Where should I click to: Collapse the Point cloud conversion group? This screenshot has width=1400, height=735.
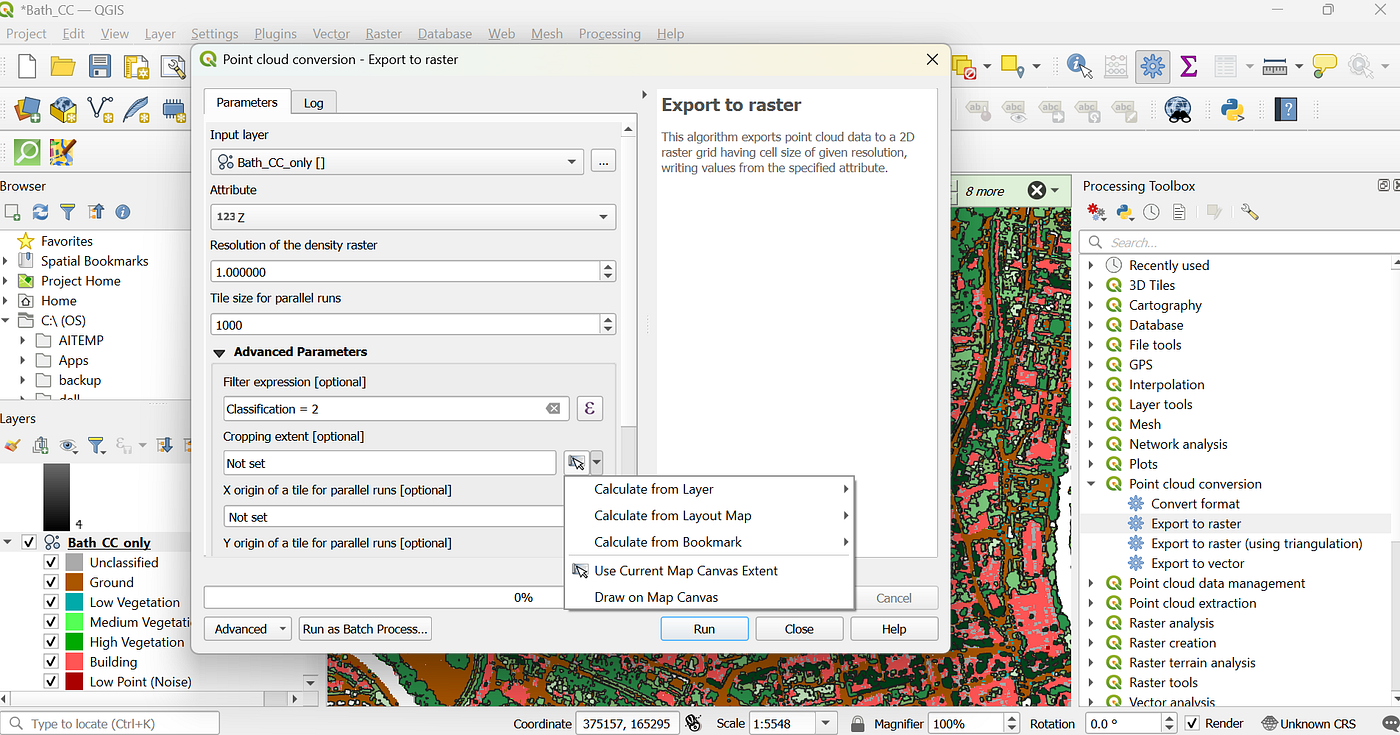(x=1090, y=484)
